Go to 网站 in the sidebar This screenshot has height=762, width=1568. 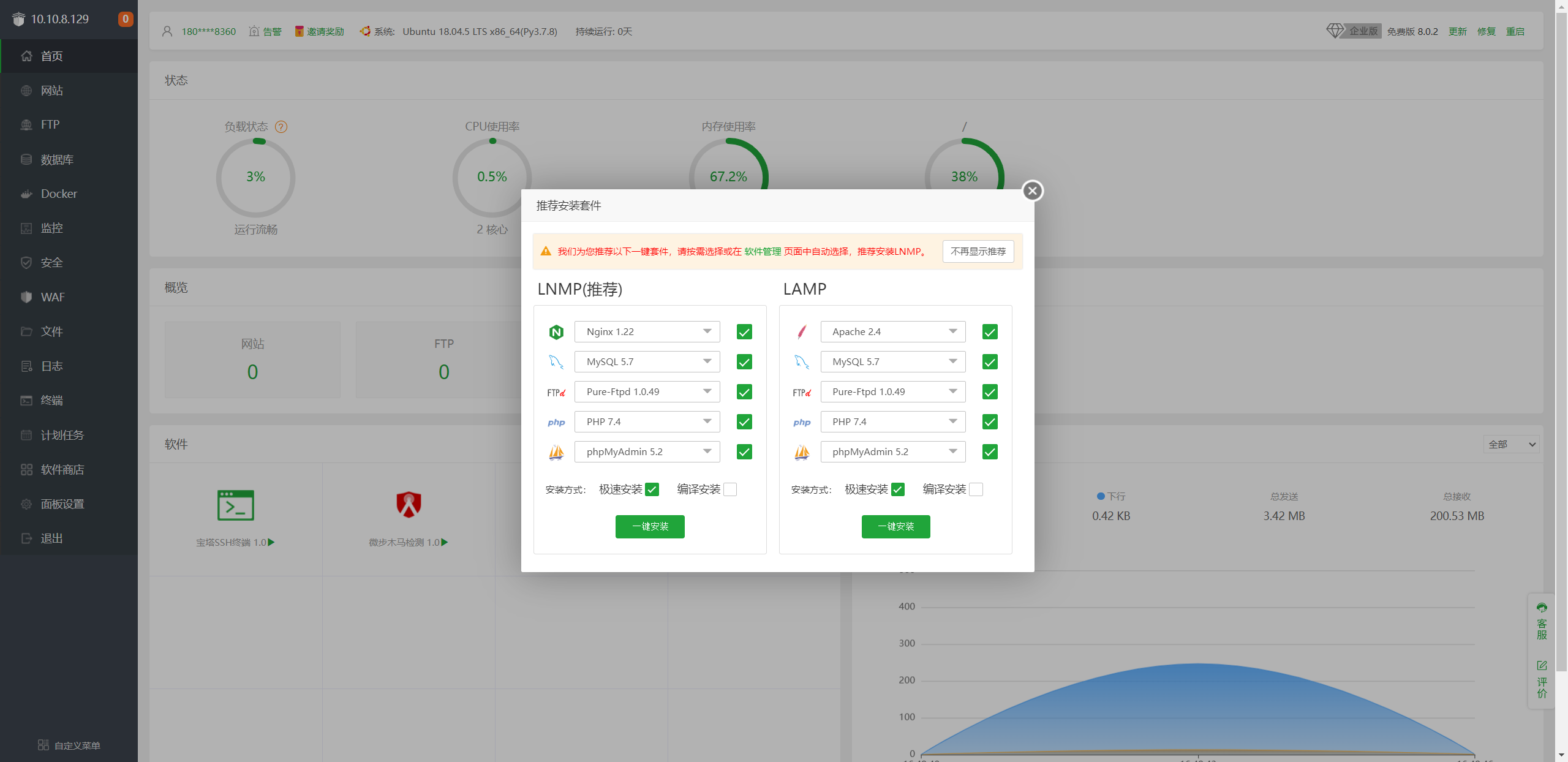(69, 91)
